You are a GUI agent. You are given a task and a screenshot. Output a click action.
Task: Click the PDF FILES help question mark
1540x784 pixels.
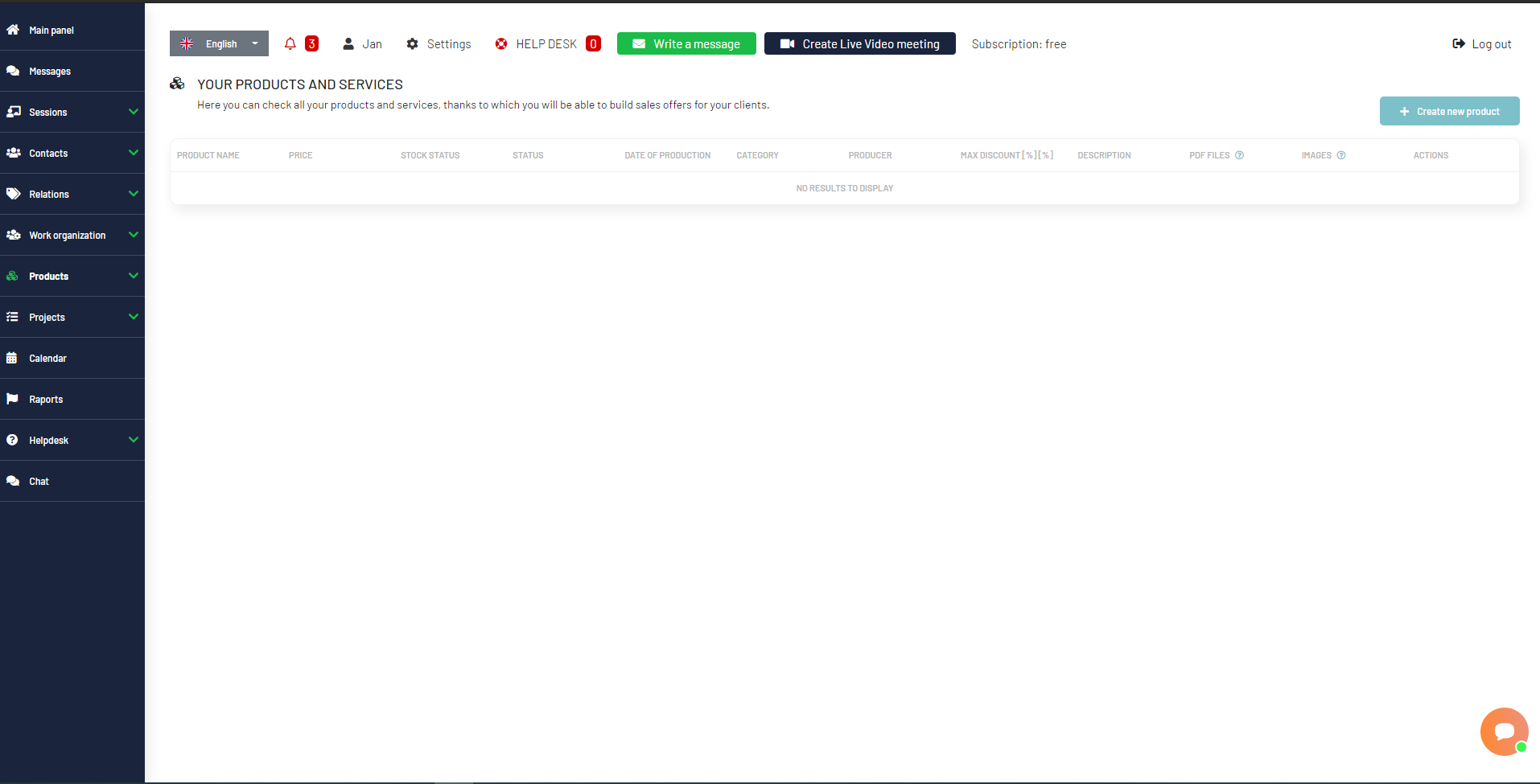(x=1238, y=154)
